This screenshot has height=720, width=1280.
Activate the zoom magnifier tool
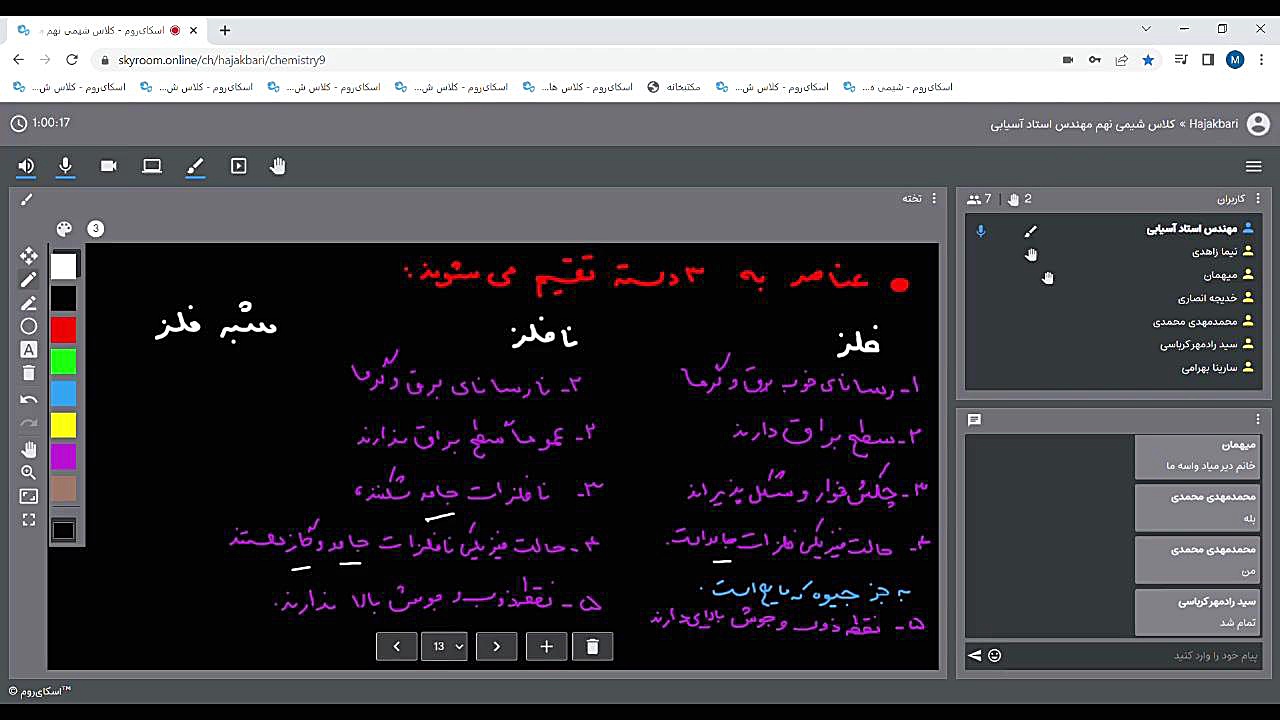point(29,472)
